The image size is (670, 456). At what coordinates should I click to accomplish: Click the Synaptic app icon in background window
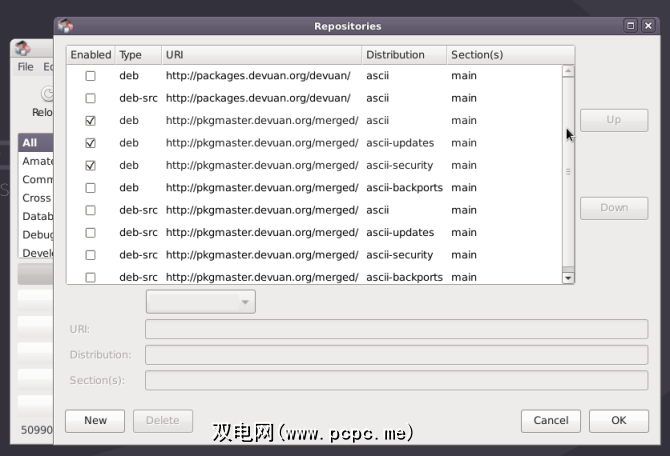22,48
